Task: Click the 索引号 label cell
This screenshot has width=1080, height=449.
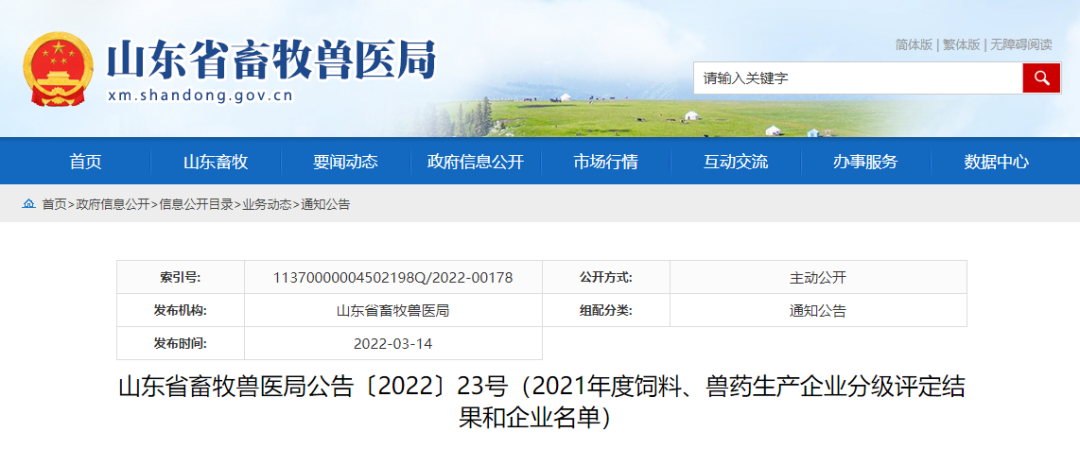Action: (x=180, y=278)
